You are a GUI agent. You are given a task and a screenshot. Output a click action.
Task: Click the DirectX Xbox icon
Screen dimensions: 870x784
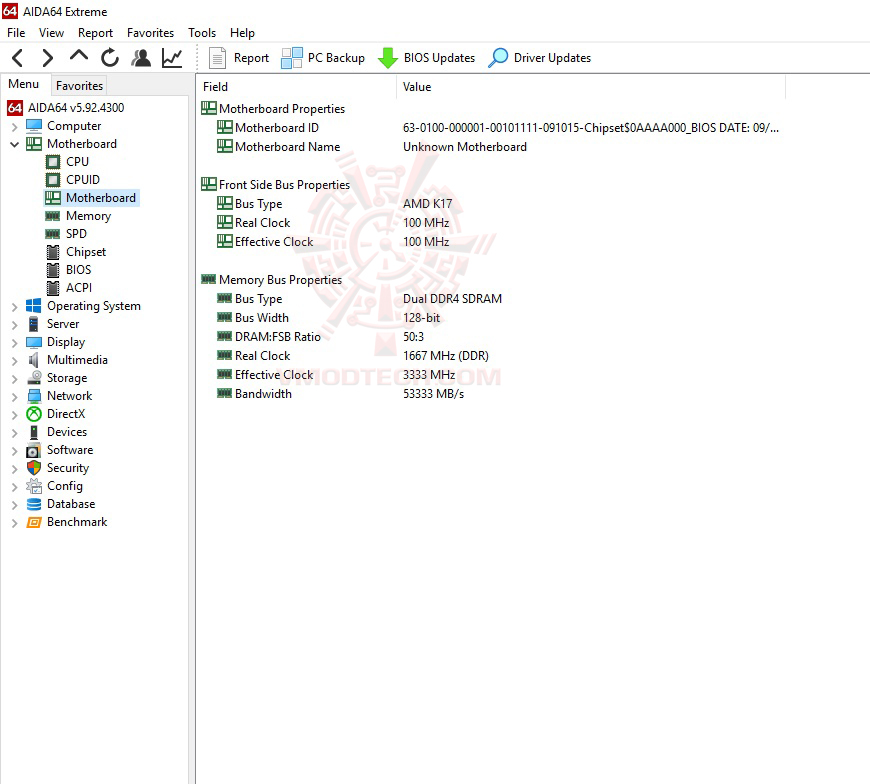tap(34, 414)
